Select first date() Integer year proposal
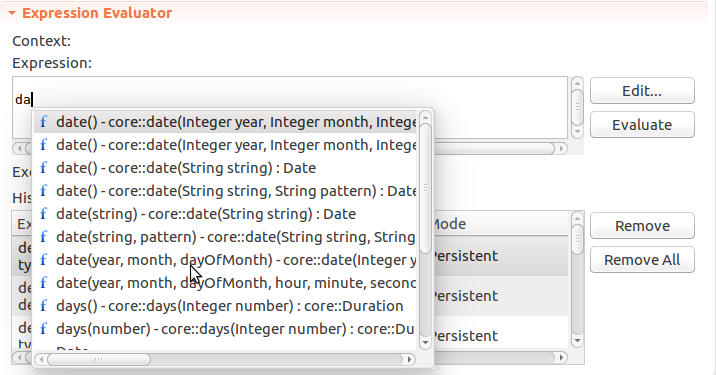This screenshot has width=716, height=375. 225,122
